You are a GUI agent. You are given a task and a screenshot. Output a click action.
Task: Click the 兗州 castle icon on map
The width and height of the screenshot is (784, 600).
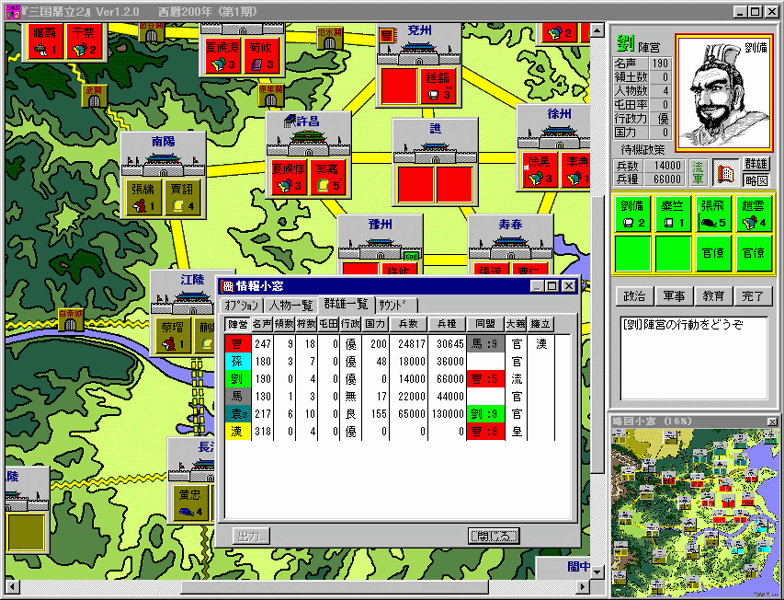418,52
